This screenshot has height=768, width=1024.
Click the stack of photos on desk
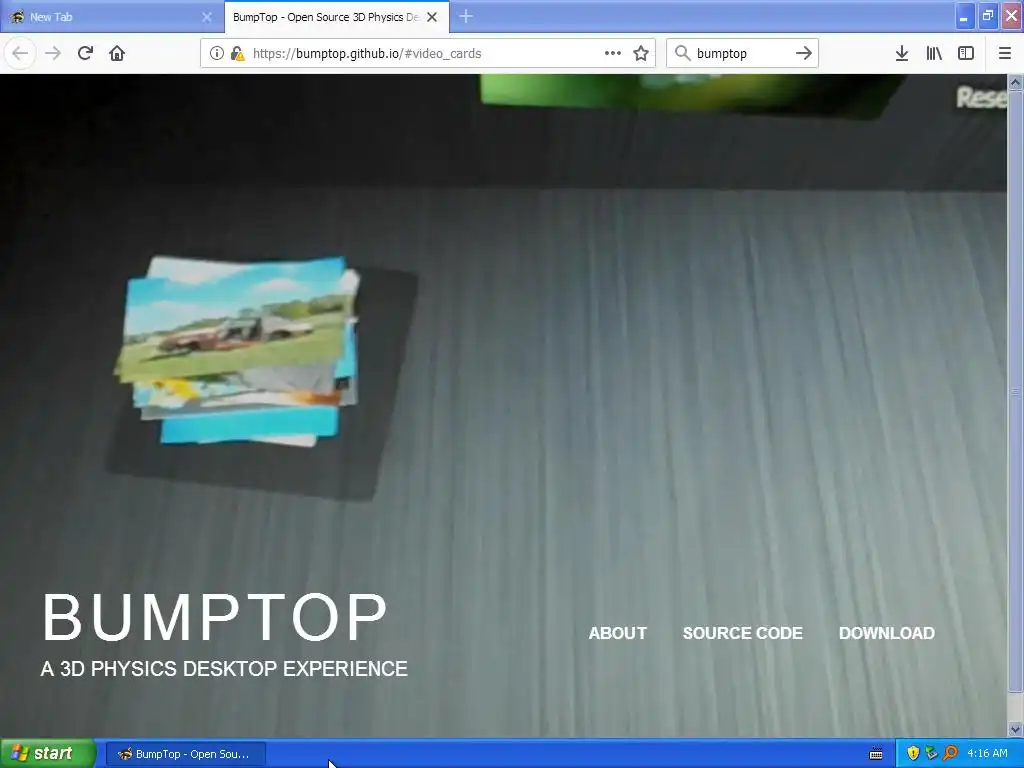click(239, 351)
